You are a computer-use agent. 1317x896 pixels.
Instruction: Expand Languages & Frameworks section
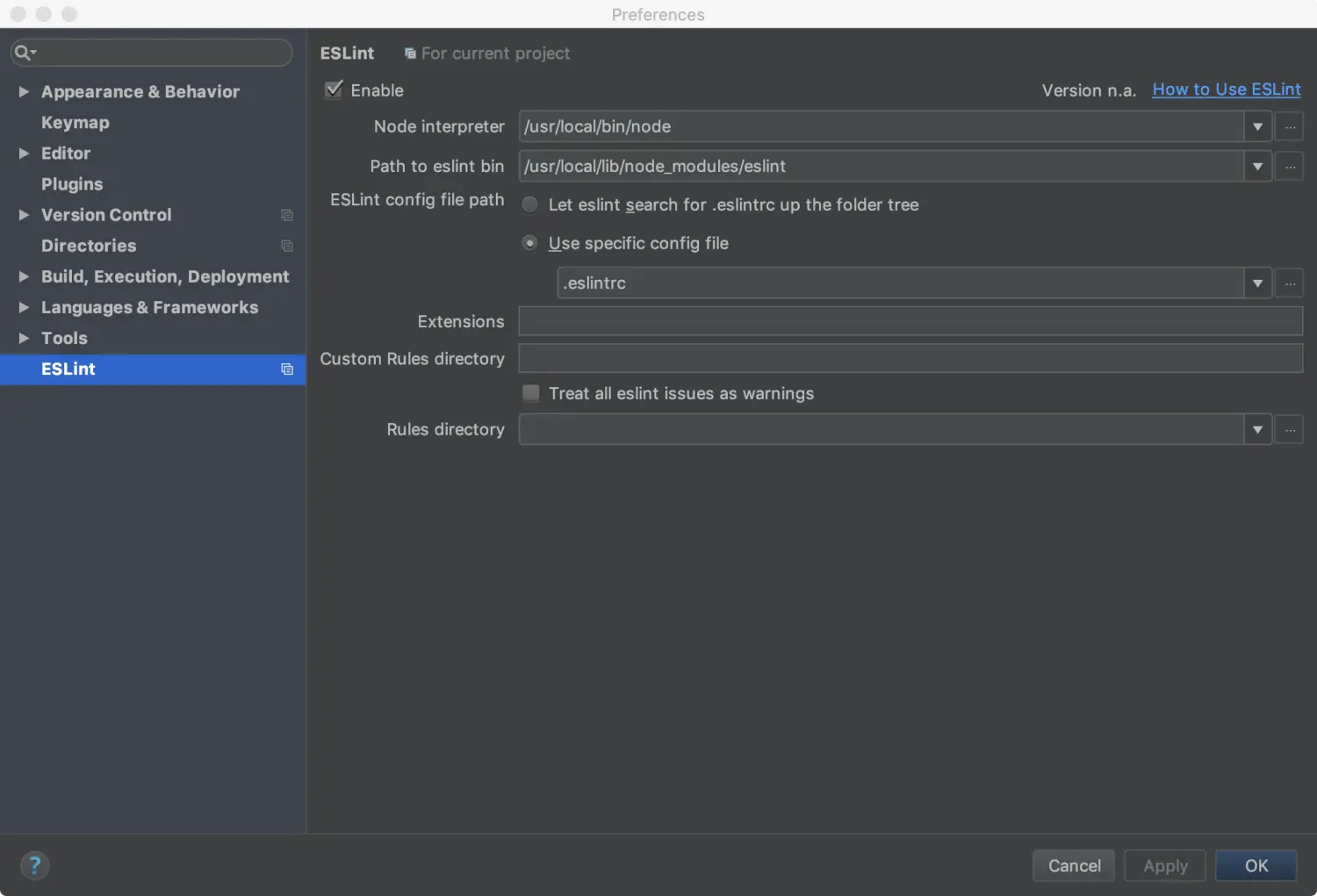24,307
